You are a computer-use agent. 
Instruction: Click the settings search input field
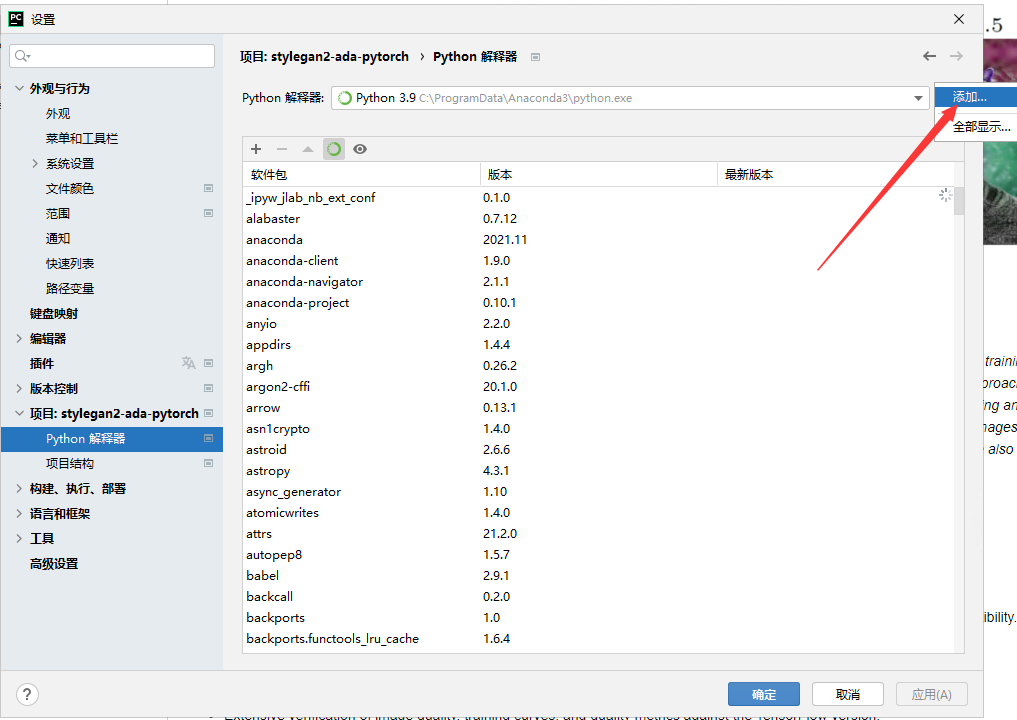point(112,56)
